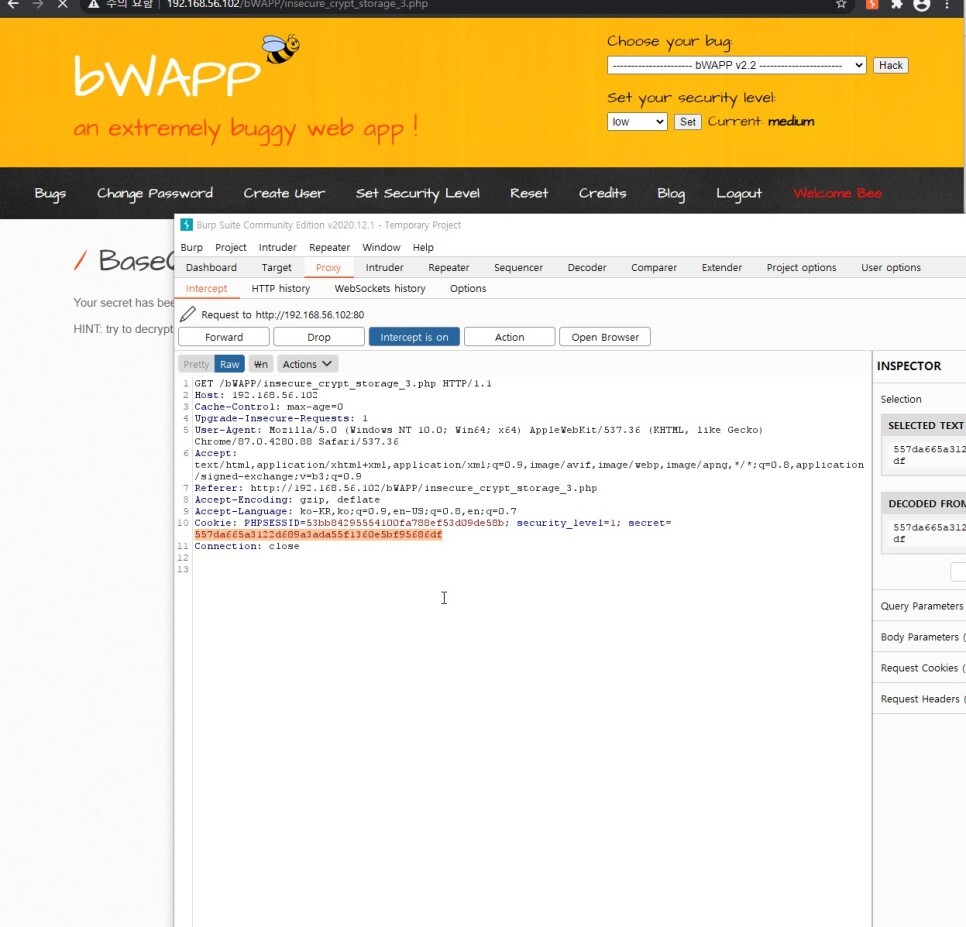Click the Burp Suite window logo icon
The height and width of the screenshot is (927, 966).
click(x=186, y=225)
